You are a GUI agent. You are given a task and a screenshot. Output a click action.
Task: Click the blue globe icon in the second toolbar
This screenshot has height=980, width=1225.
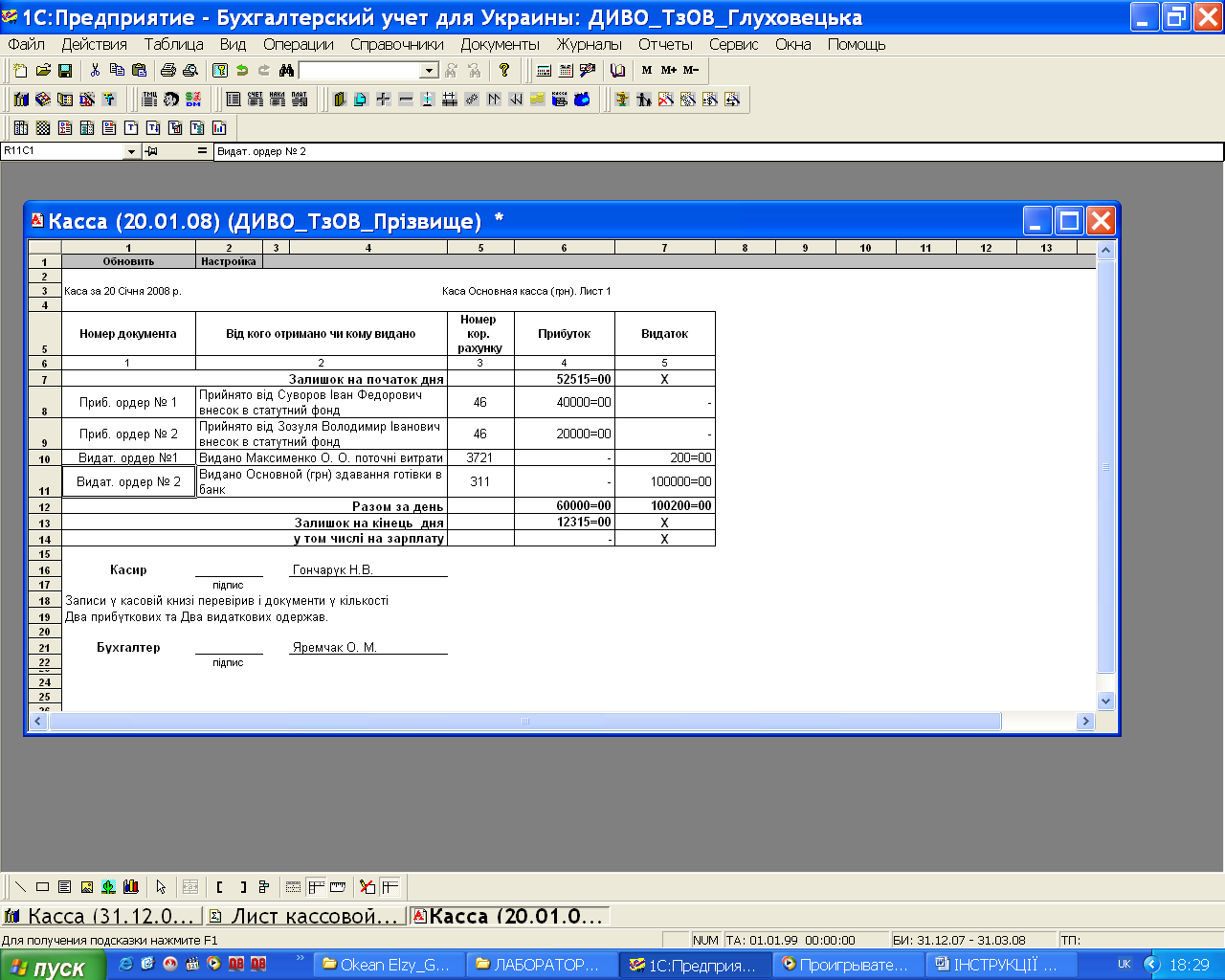[582, 100]
